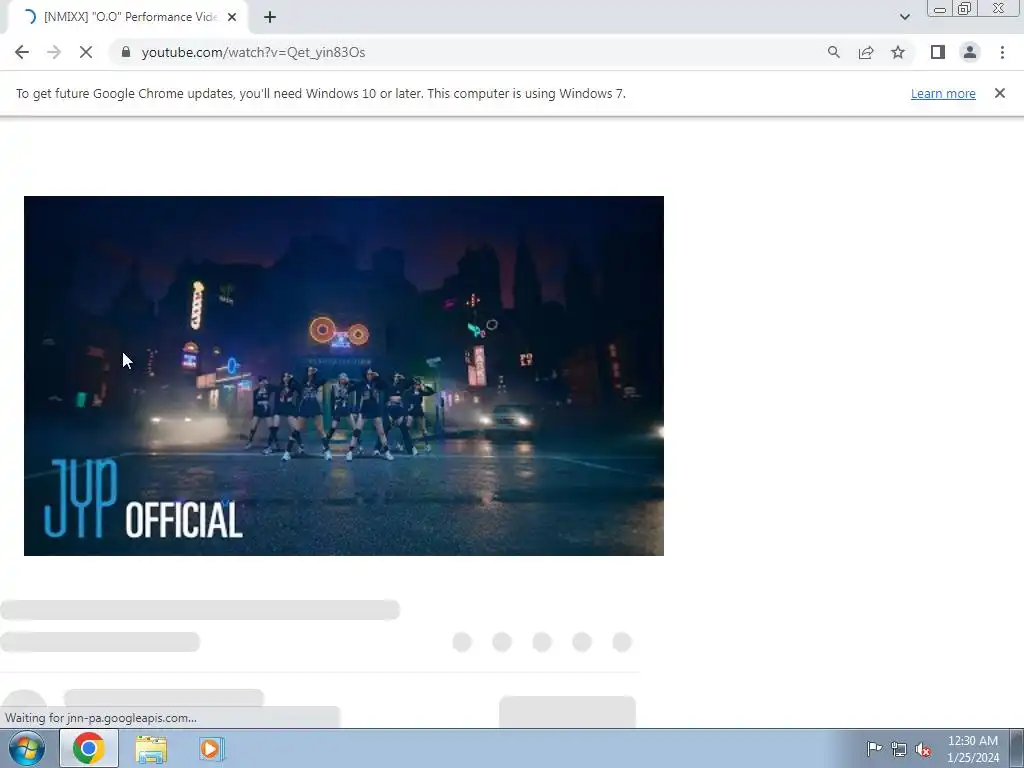Dismiss the Chrome update notification bar
This screenshot has width=1024, height=768.
coord(999,93)
